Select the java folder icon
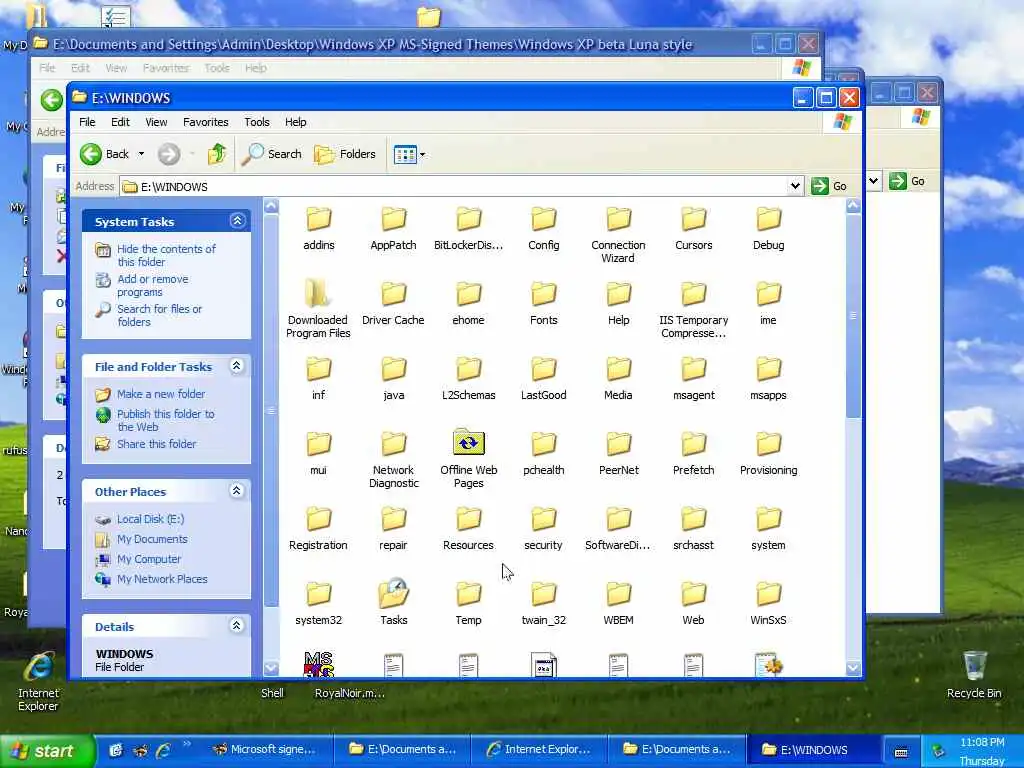Viewport: 1024px width, 768px height. click(x=394, y=370)
